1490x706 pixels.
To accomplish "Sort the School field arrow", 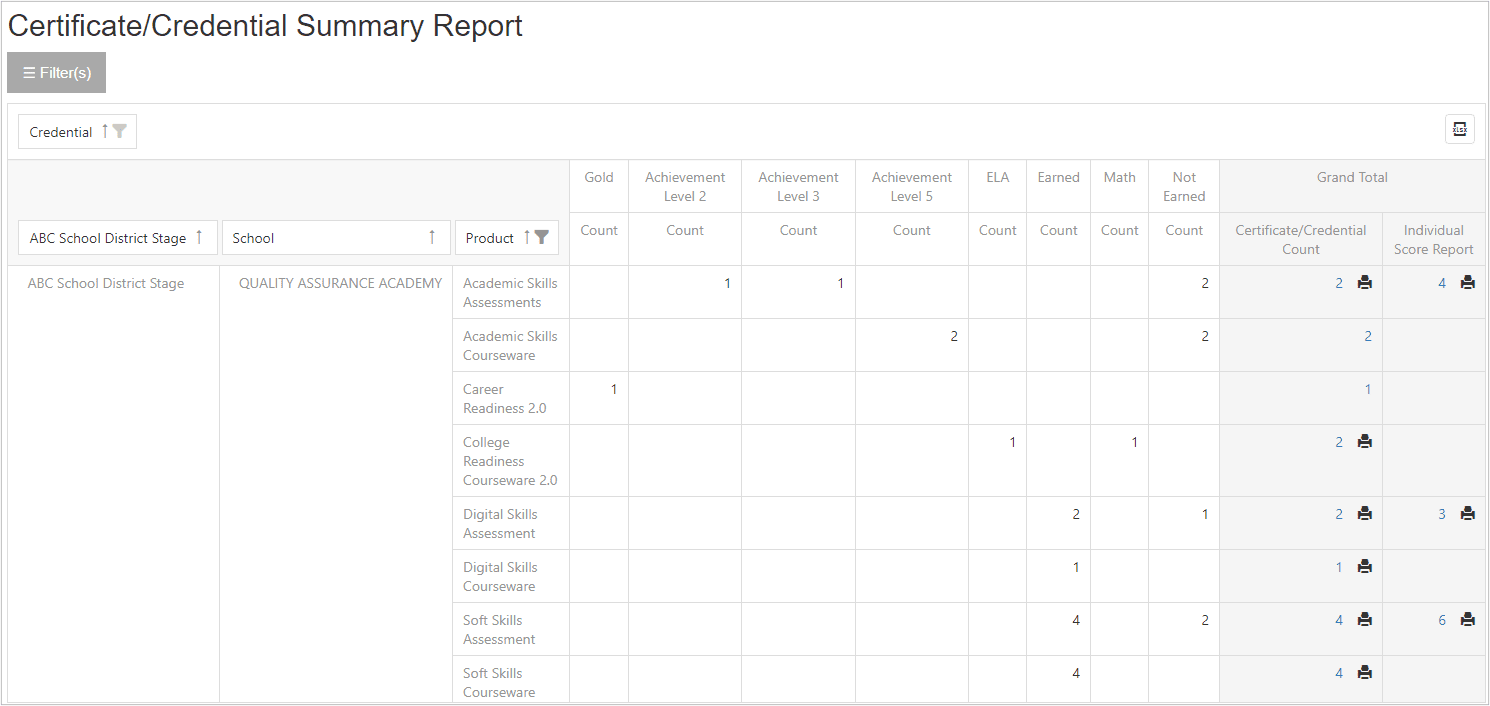I will click(432, 237).
